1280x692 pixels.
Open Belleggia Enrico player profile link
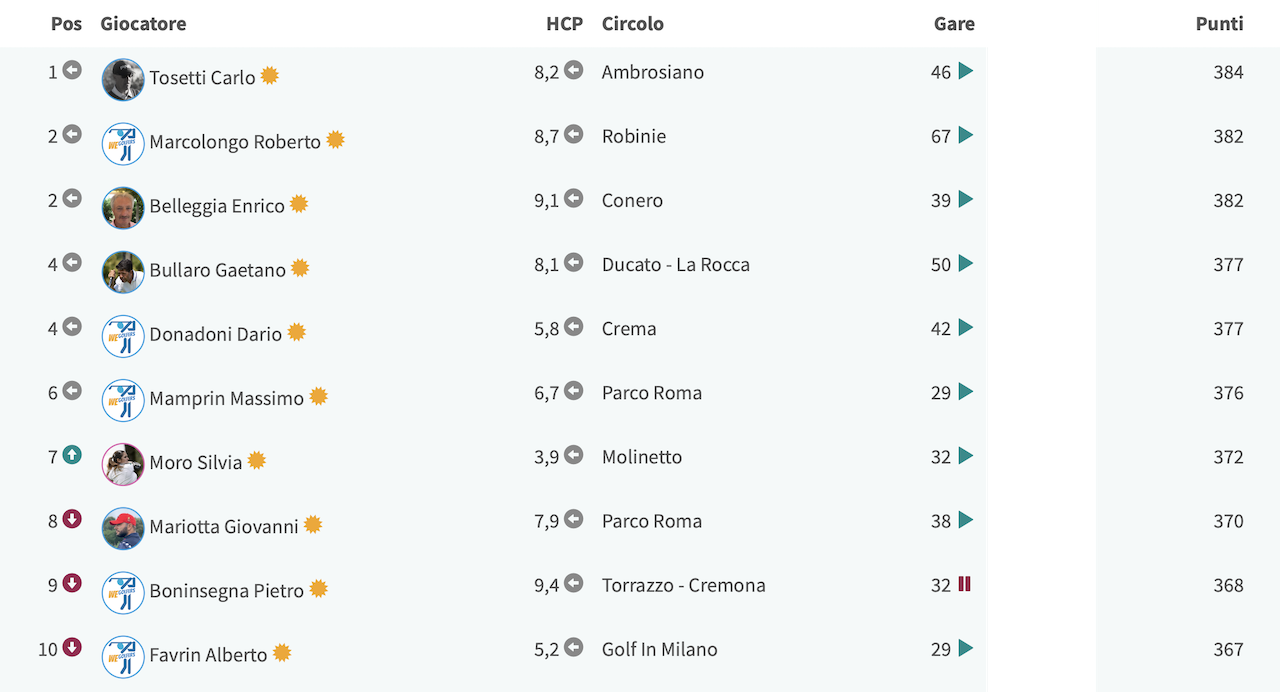point(217,206)
